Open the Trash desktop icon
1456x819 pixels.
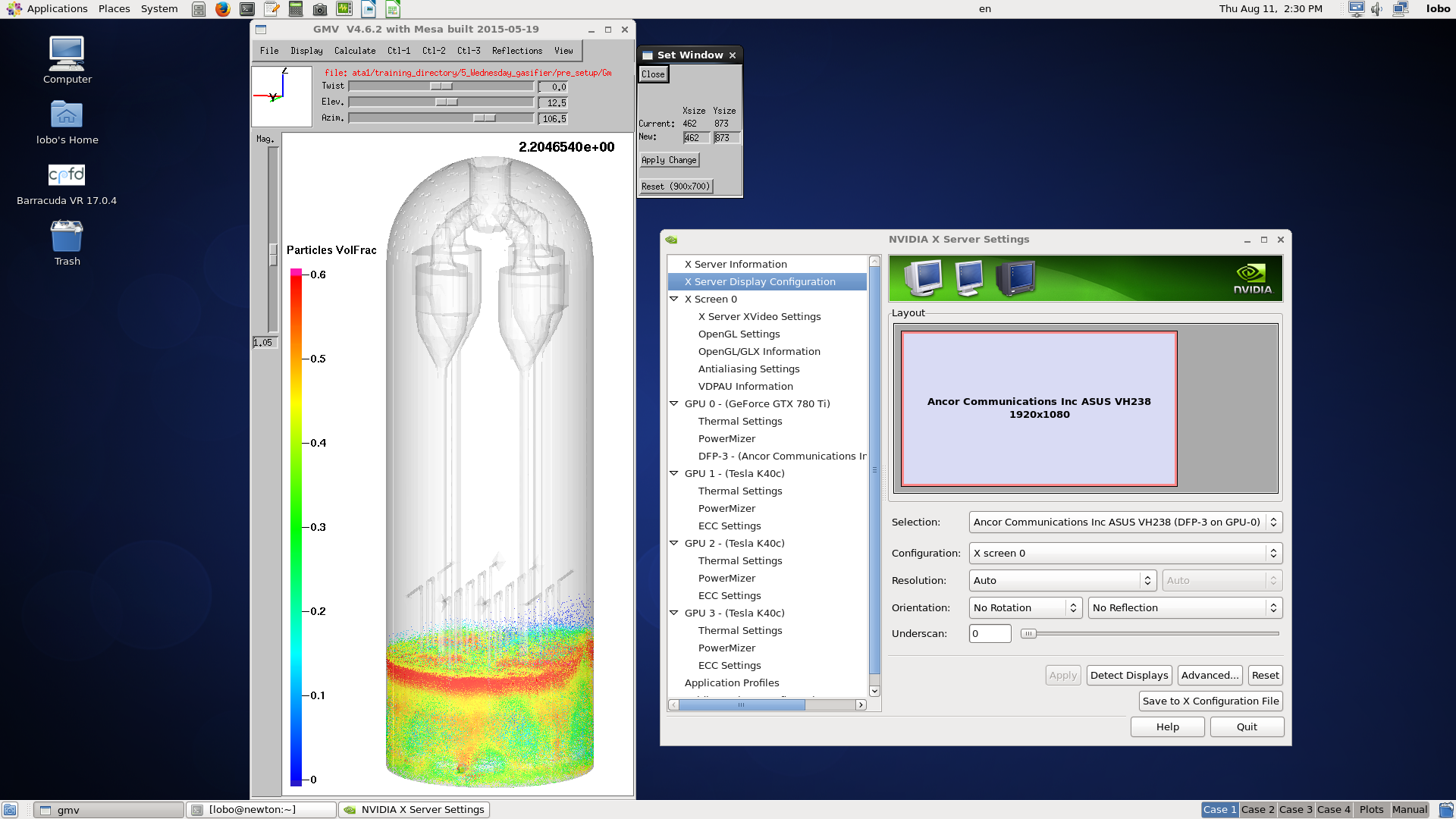click(x=67, y=237)
